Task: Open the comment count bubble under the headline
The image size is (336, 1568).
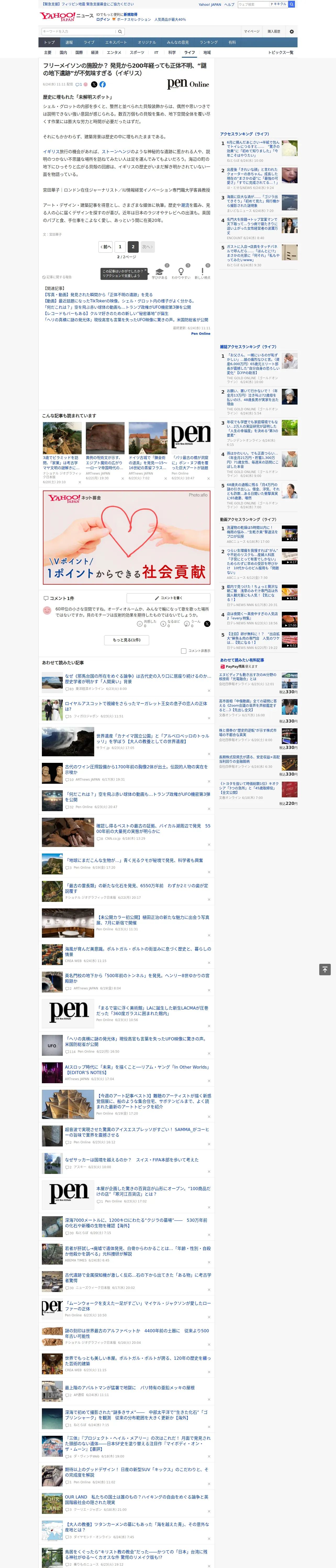Action: point(79,85)
